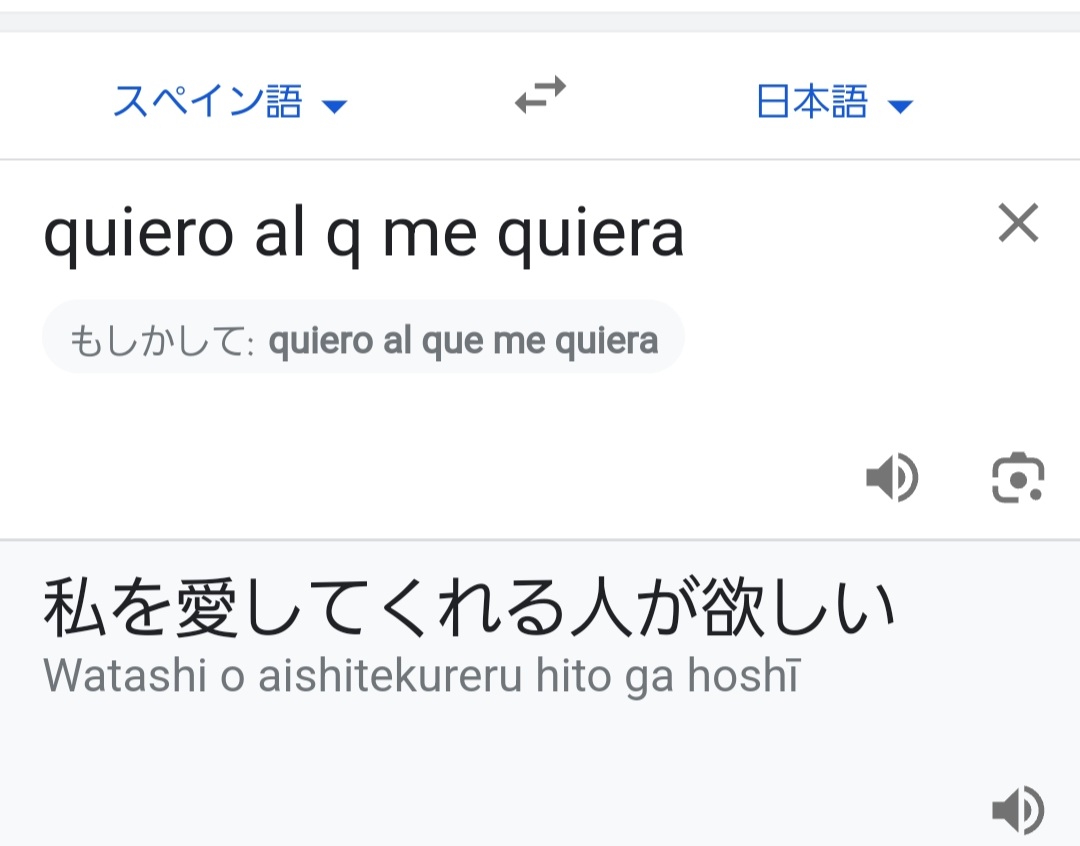
Task: Expand the スペイン語 dropdown arrow
Action: coord(335,106)
